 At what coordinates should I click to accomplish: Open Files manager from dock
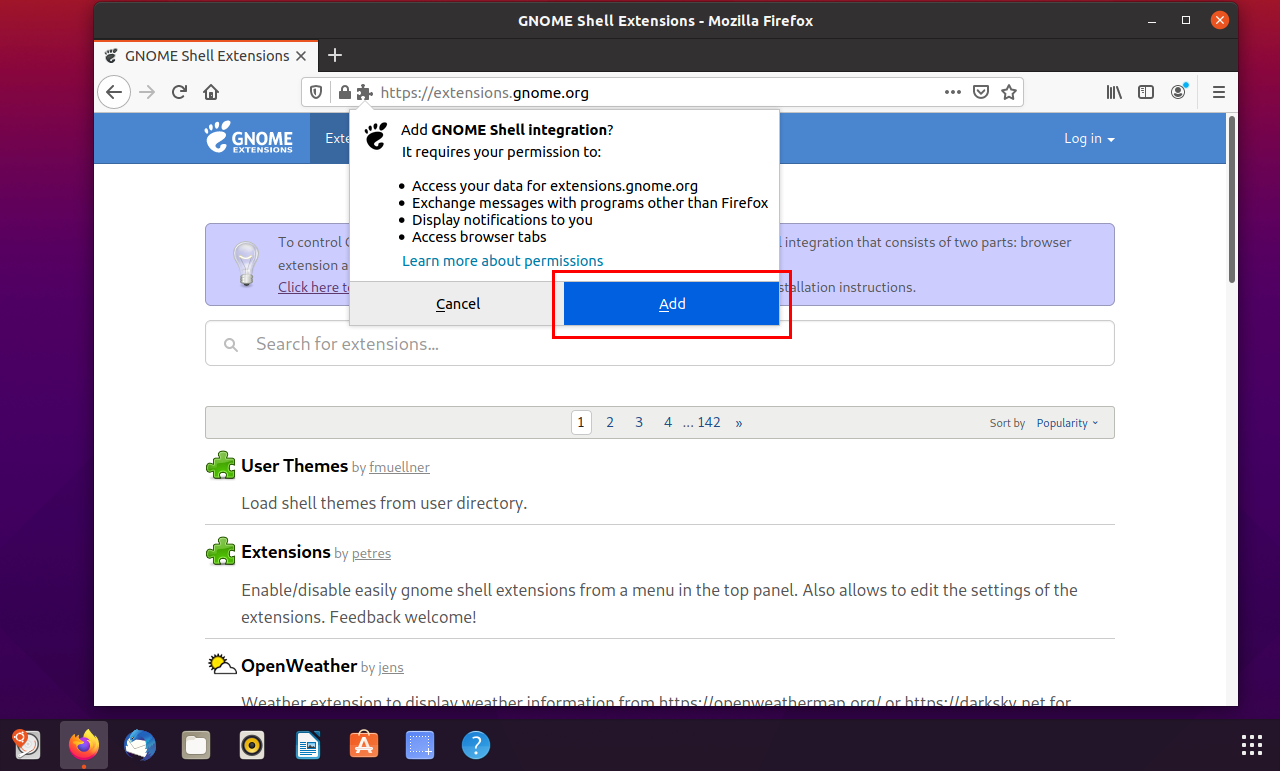196,745
